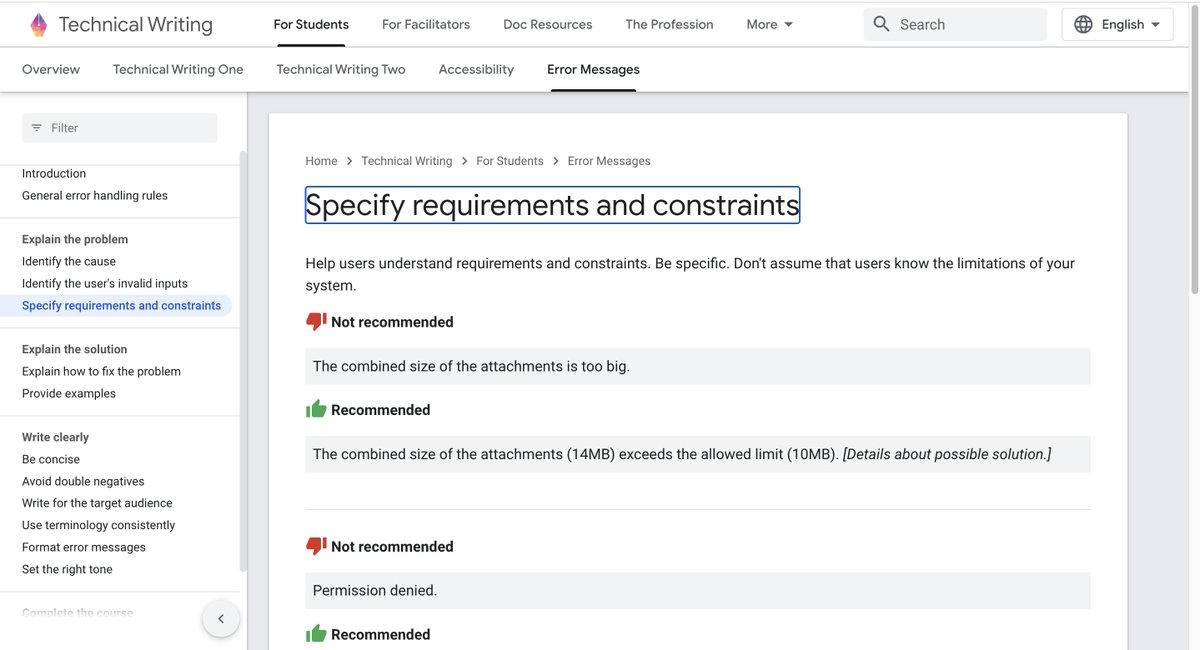Click the Technical Writing breadcrumb link
This screenshot has width=1200, height=650.
coord(407,161)
